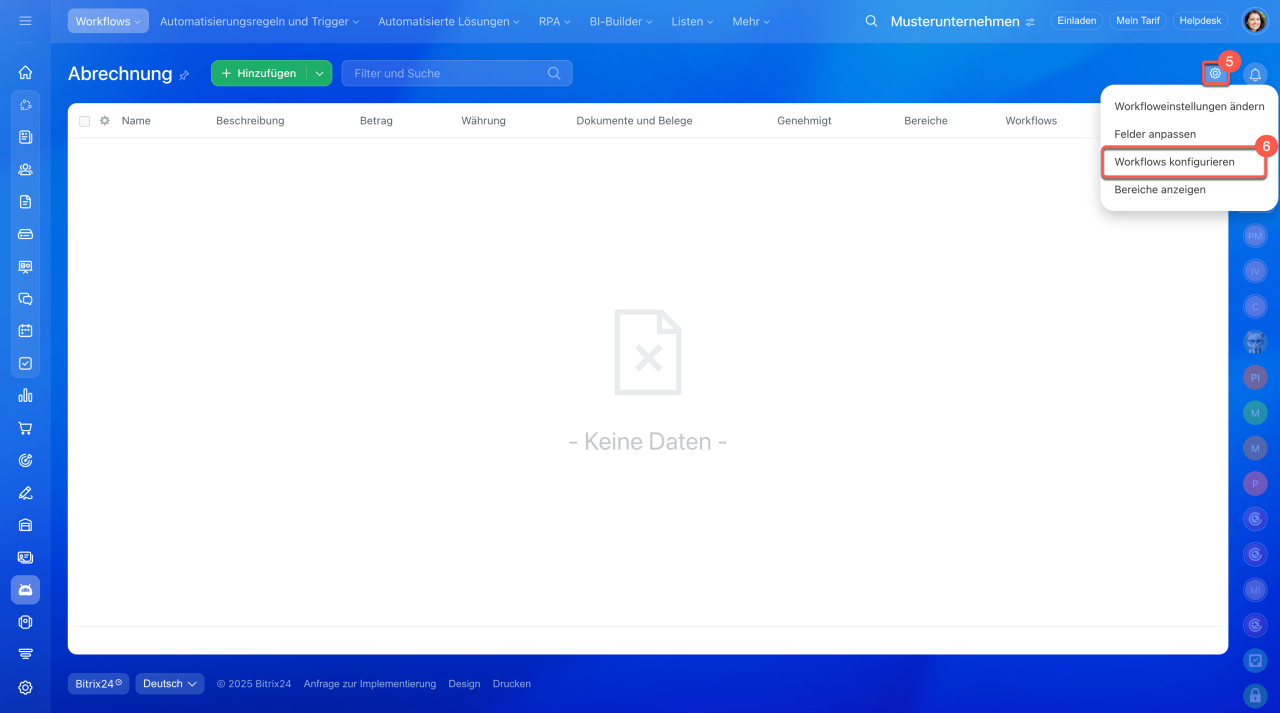Click the Beschreibung column header
1280x713 pixels.
[250, 121]
